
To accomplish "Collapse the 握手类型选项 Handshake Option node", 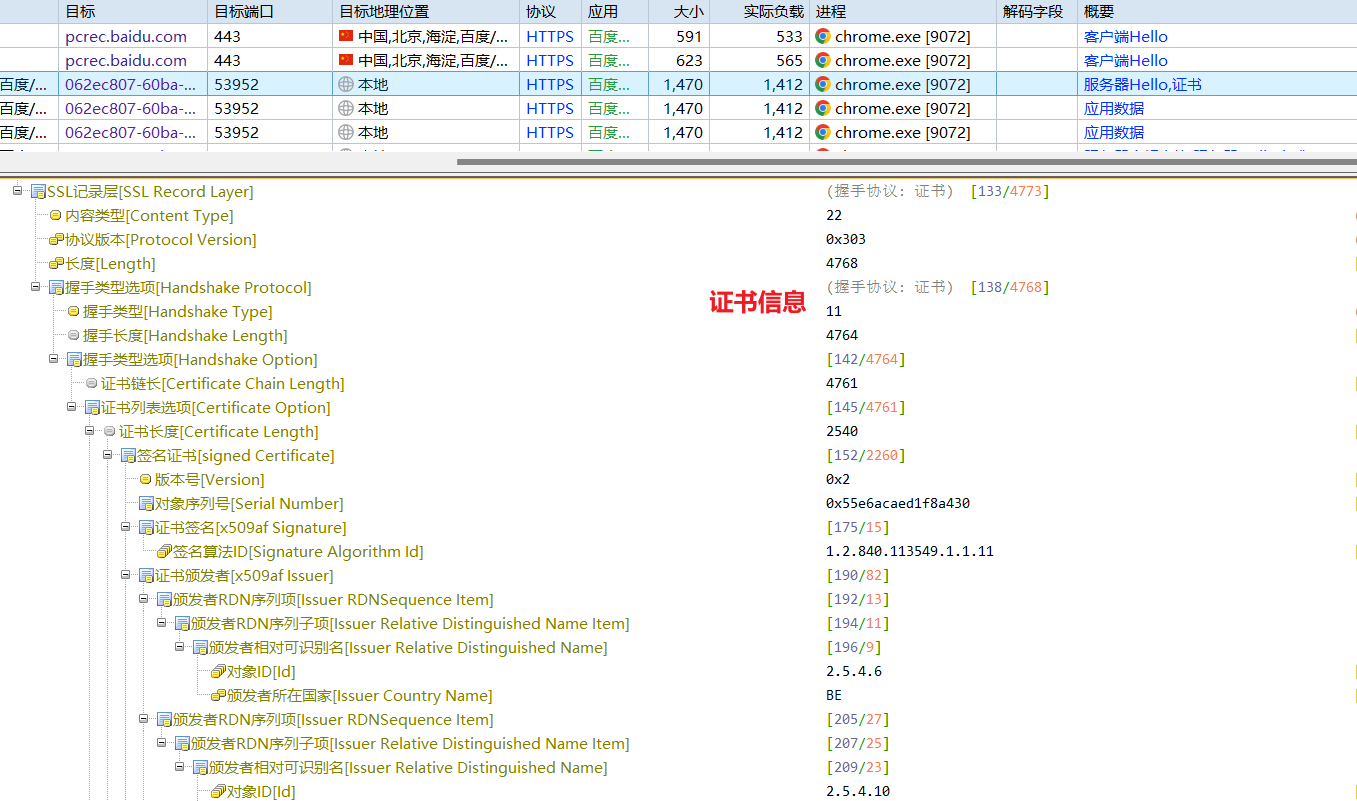I will point(53,359).
